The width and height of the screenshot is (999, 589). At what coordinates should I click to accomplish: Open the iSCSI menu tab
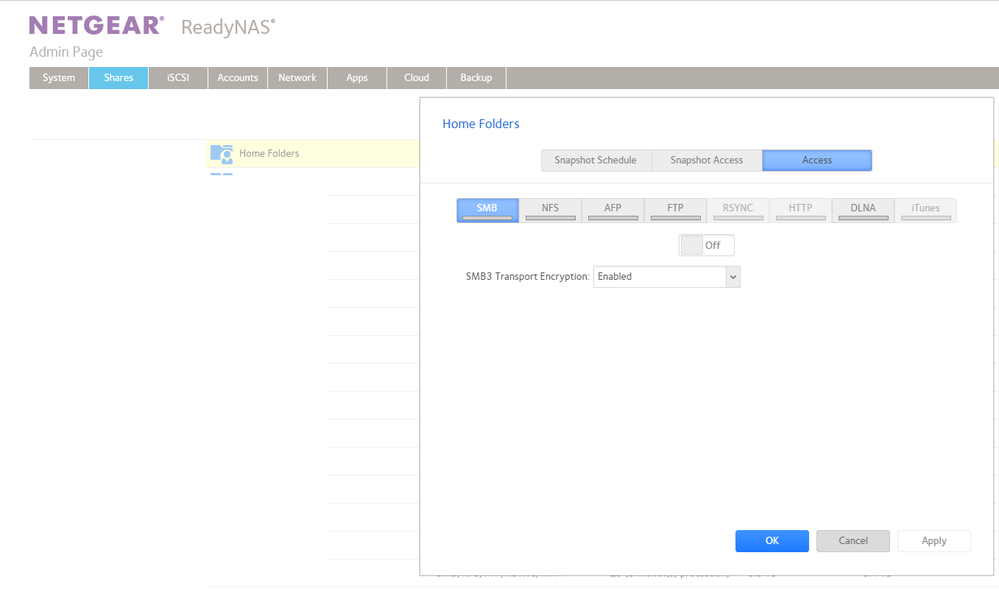(x=178, y=78)
